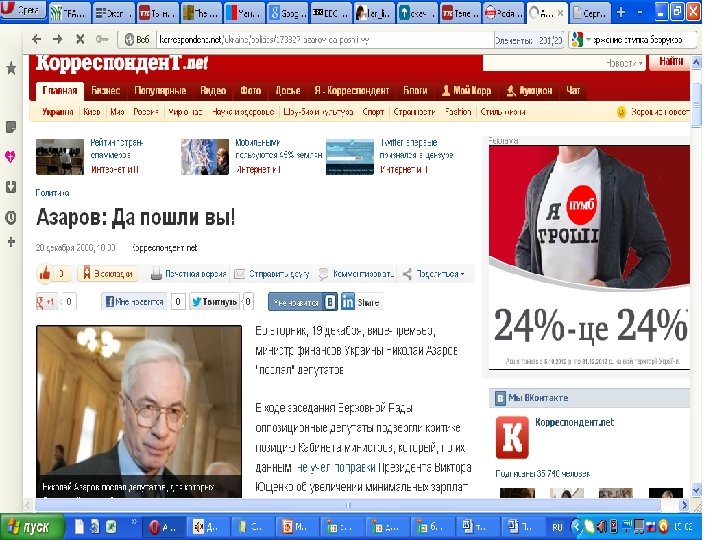Image resolution: width=720 pixels, height=540 pixels.
Task: Open the search category 'Новости' dropdown
Action: pos(624,63)
